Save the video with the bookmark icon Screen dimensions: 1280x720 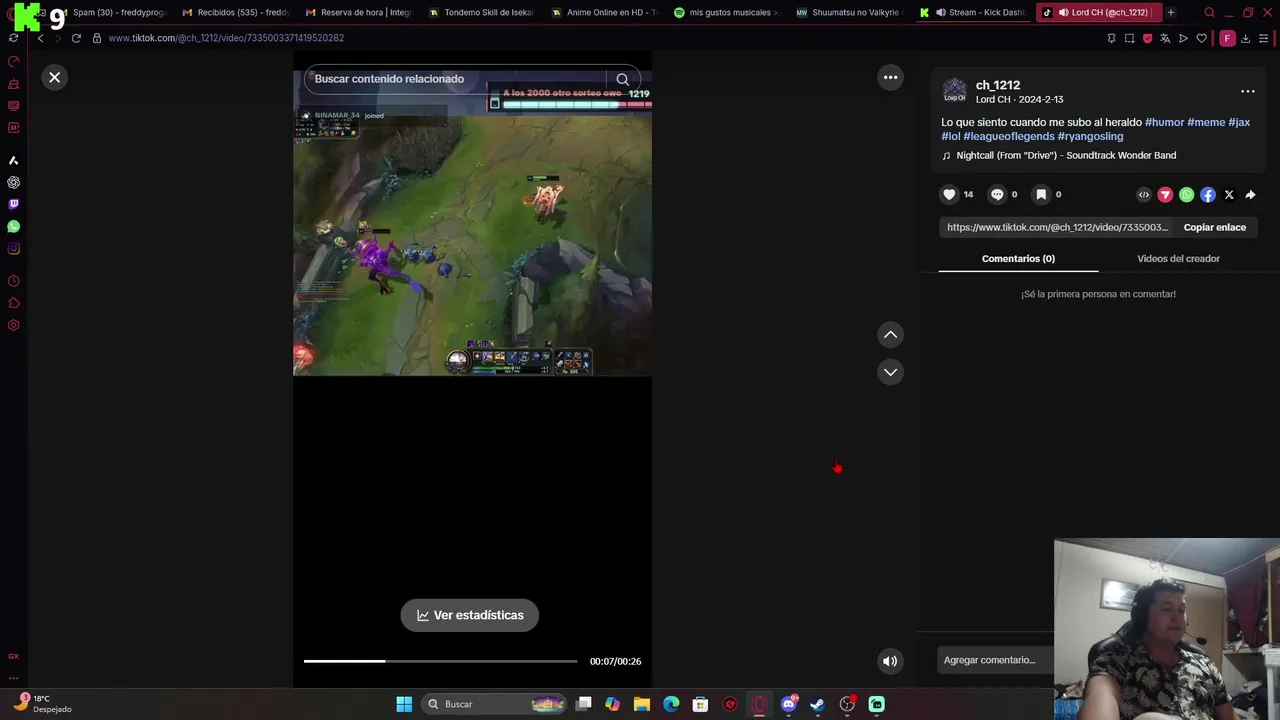click(x=1041, y=195)
